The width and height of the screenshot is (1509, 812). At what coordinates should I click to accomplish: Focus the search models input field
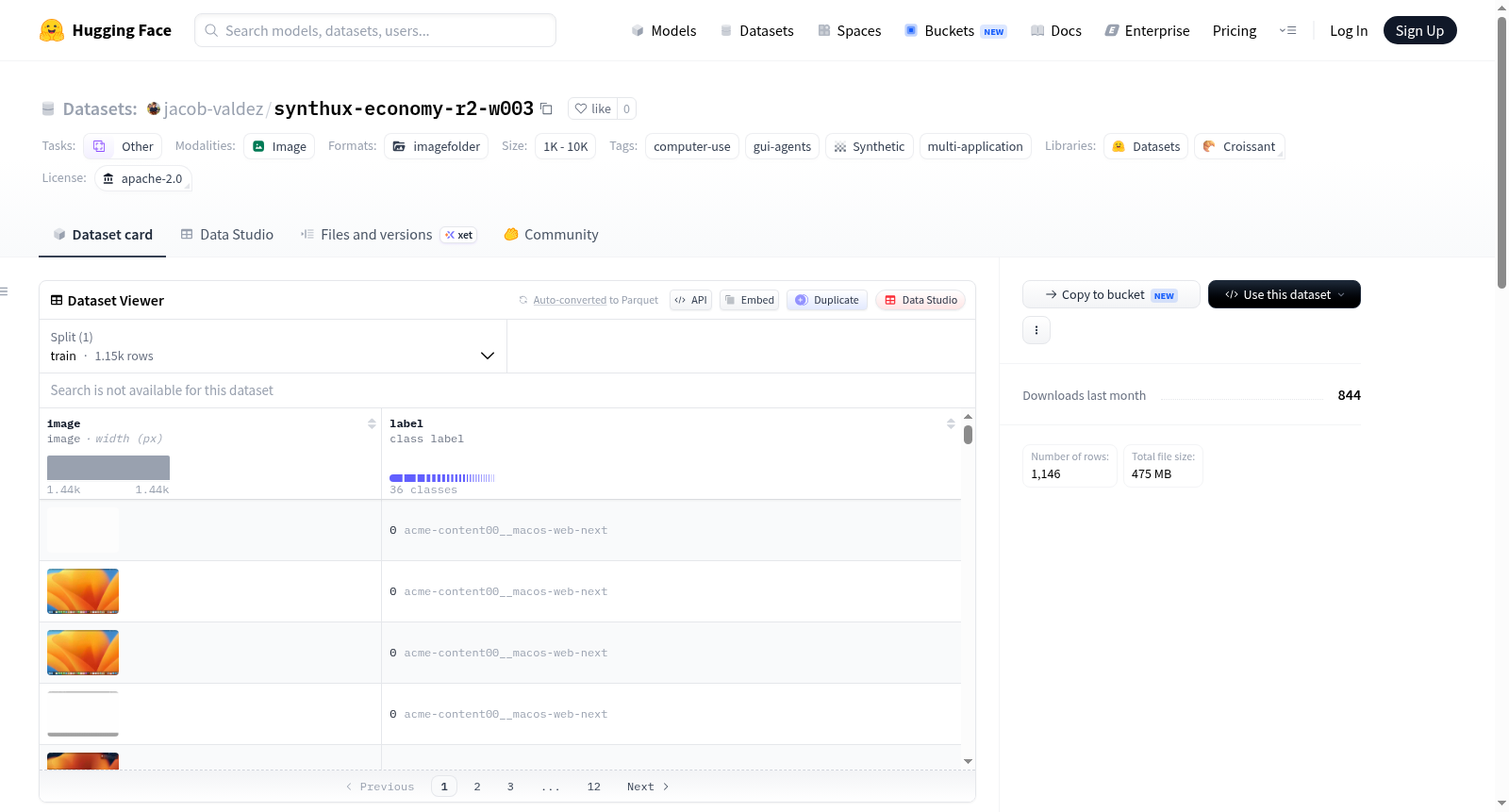375,30
